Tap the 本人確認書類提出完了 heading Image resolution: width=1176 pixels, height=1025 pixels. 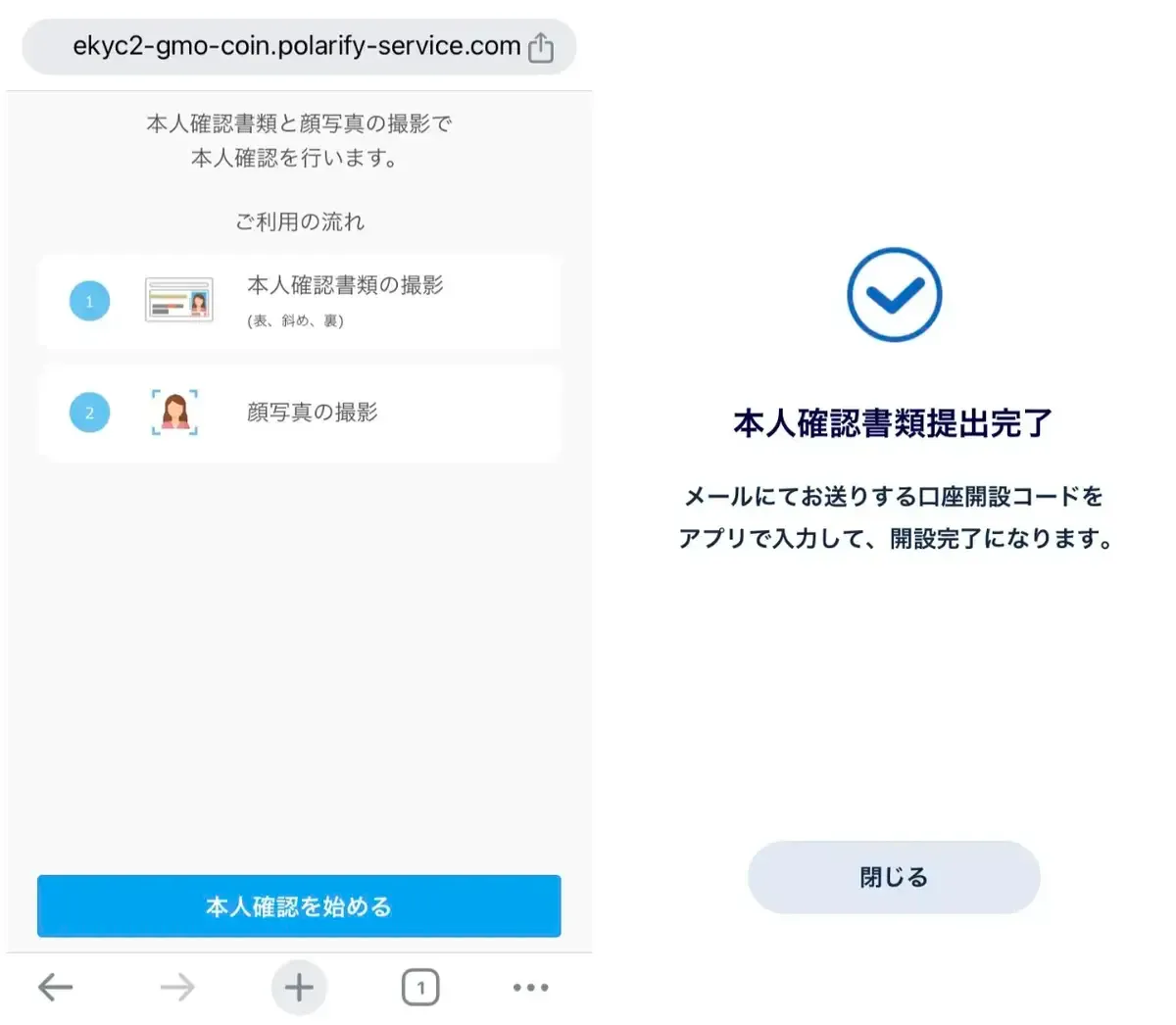click(893, 423)
